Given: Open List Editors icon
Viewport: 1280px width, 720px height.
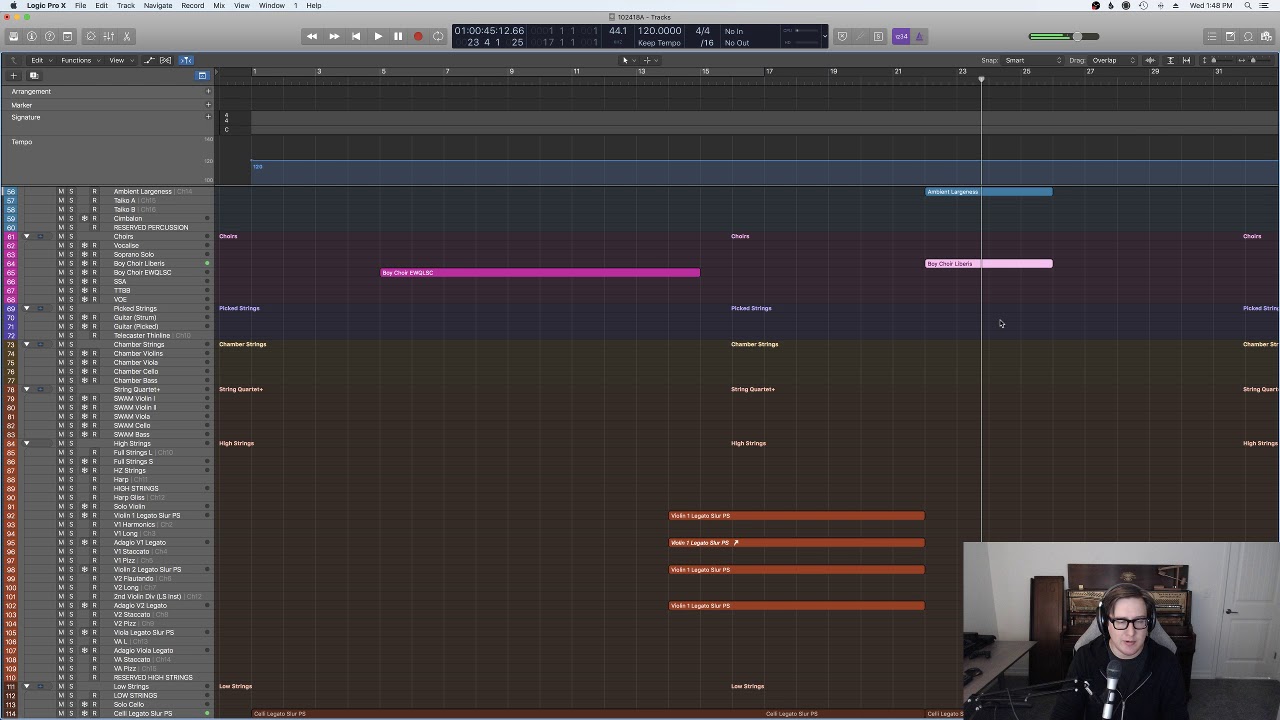Looking at the screenshot, I should pyautogui.click(x=1212, y=36).
